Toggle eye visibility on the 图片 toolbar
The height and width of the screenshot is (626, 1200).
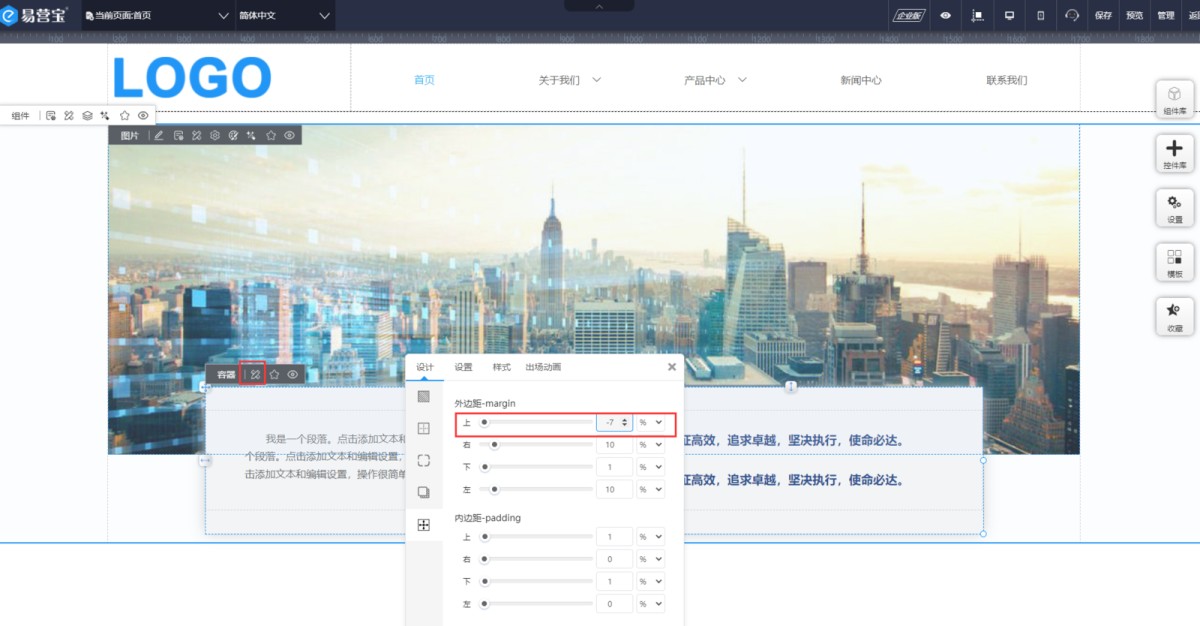(x=289, y=135)
